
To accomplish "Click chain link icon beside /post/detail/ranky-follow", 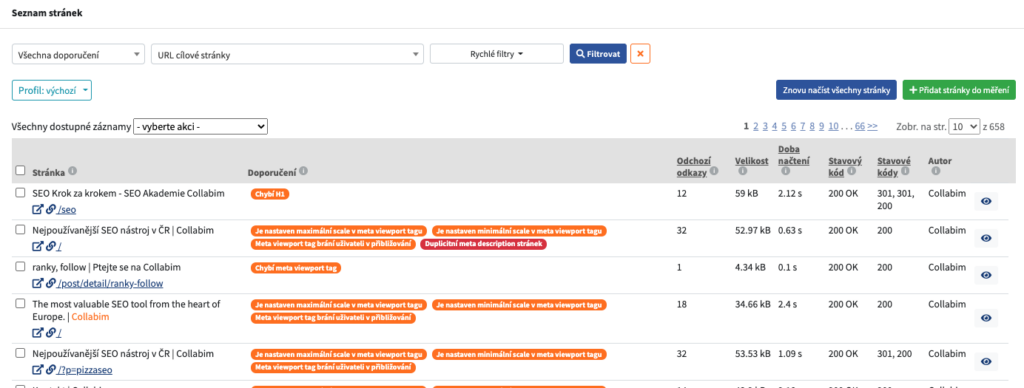I will point(50,283).
